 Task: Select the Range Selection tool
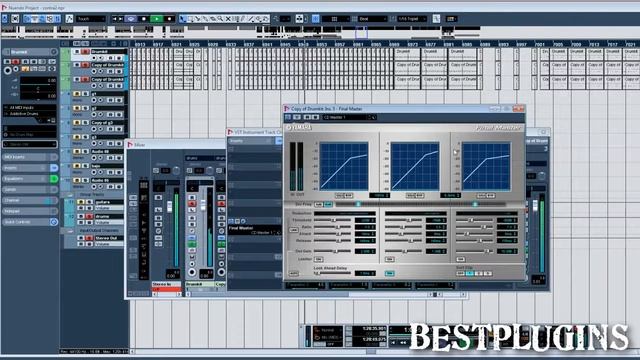point(190,19)
